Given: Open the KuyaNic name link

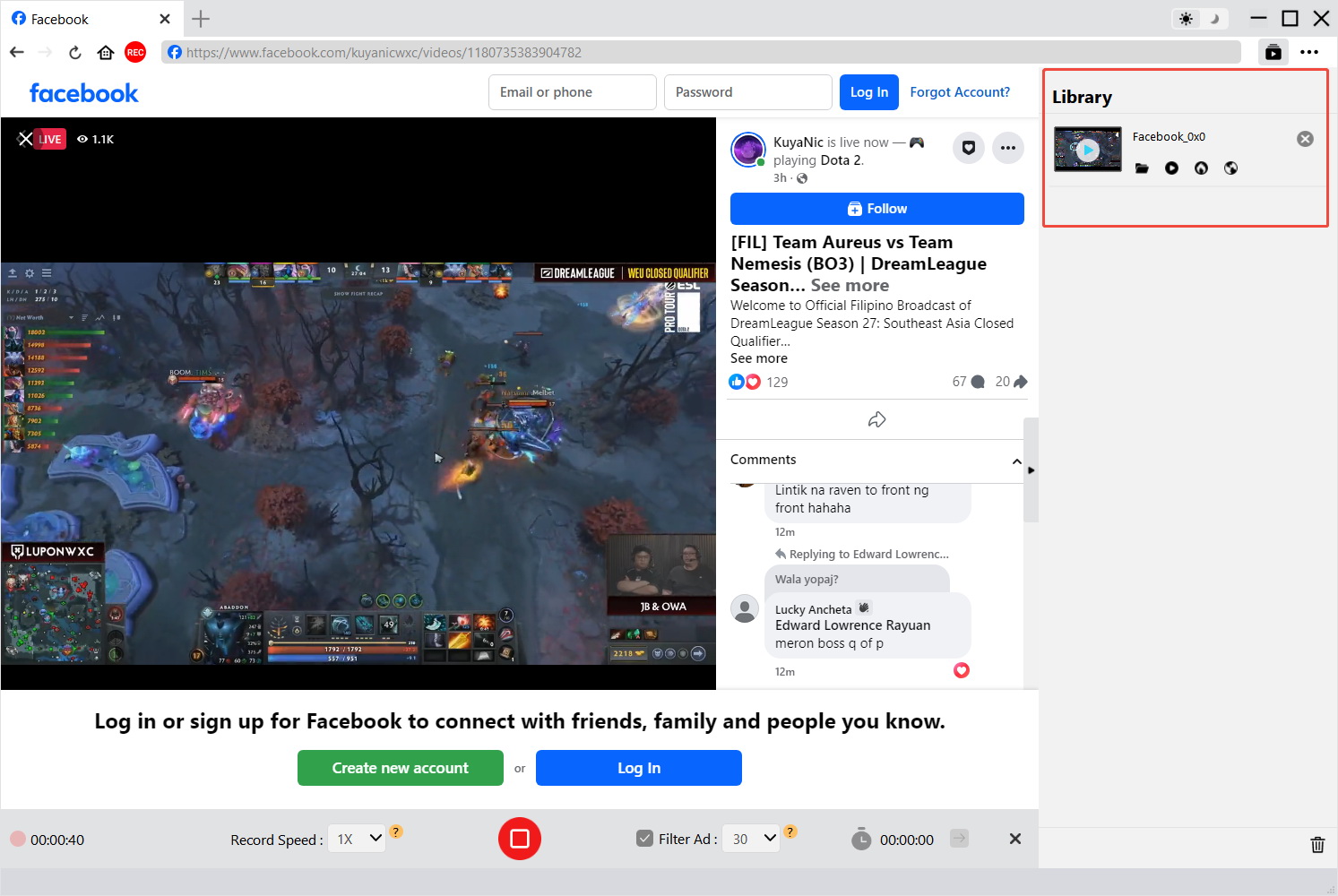Looking at the screenshot, I should 798,142.
